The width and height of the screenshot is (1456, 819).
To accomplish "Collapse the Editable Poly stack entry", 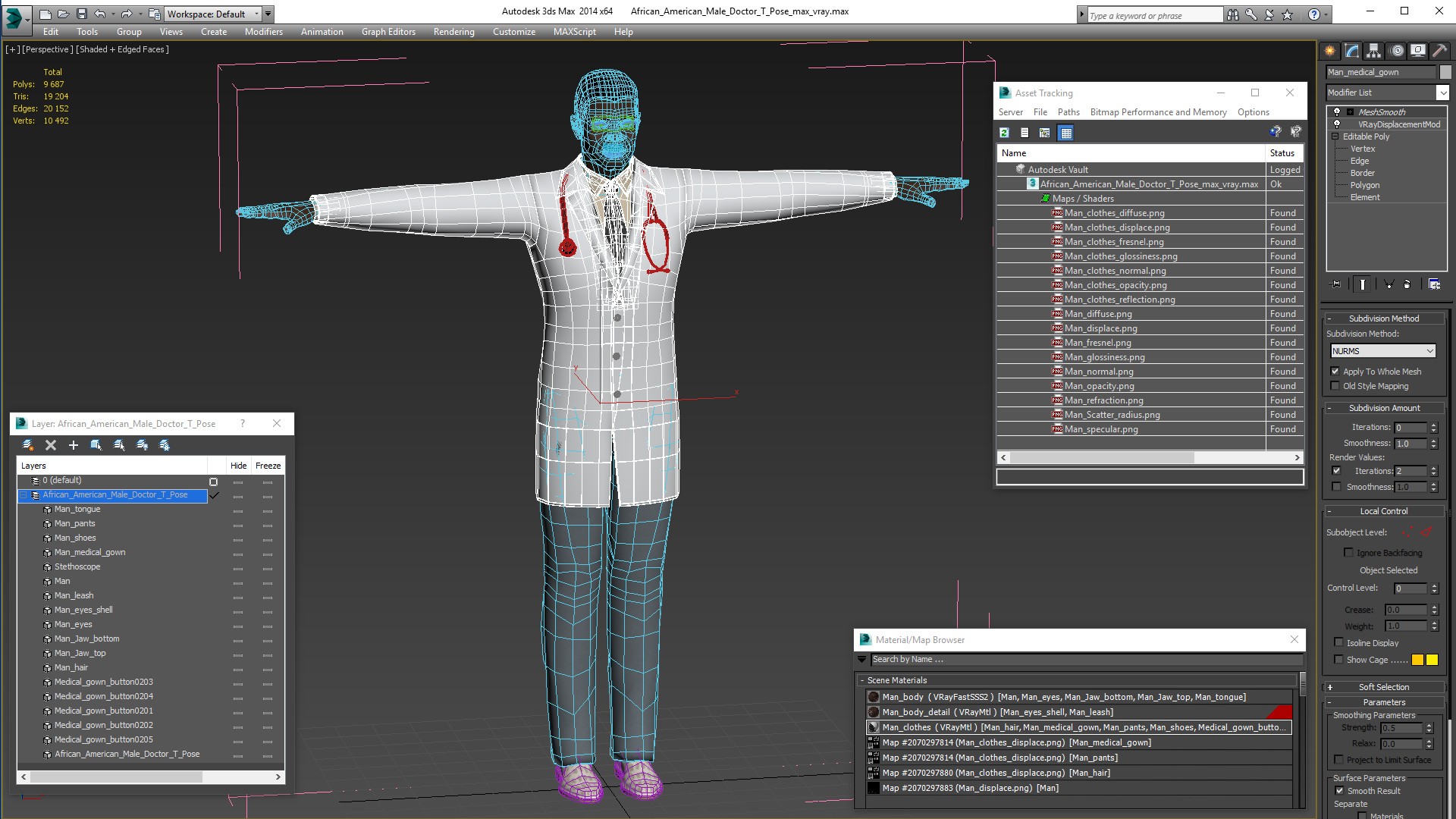I will click(1335, 136).
